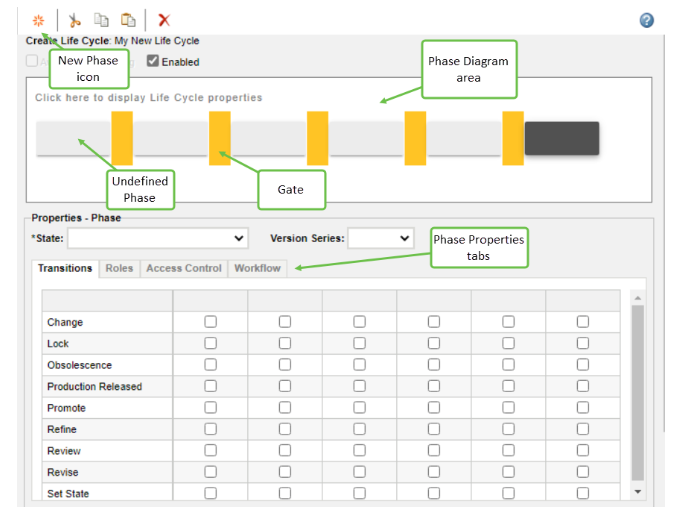
Task: Tick the first checkbox in the Change row
Action: pos(210,322)
